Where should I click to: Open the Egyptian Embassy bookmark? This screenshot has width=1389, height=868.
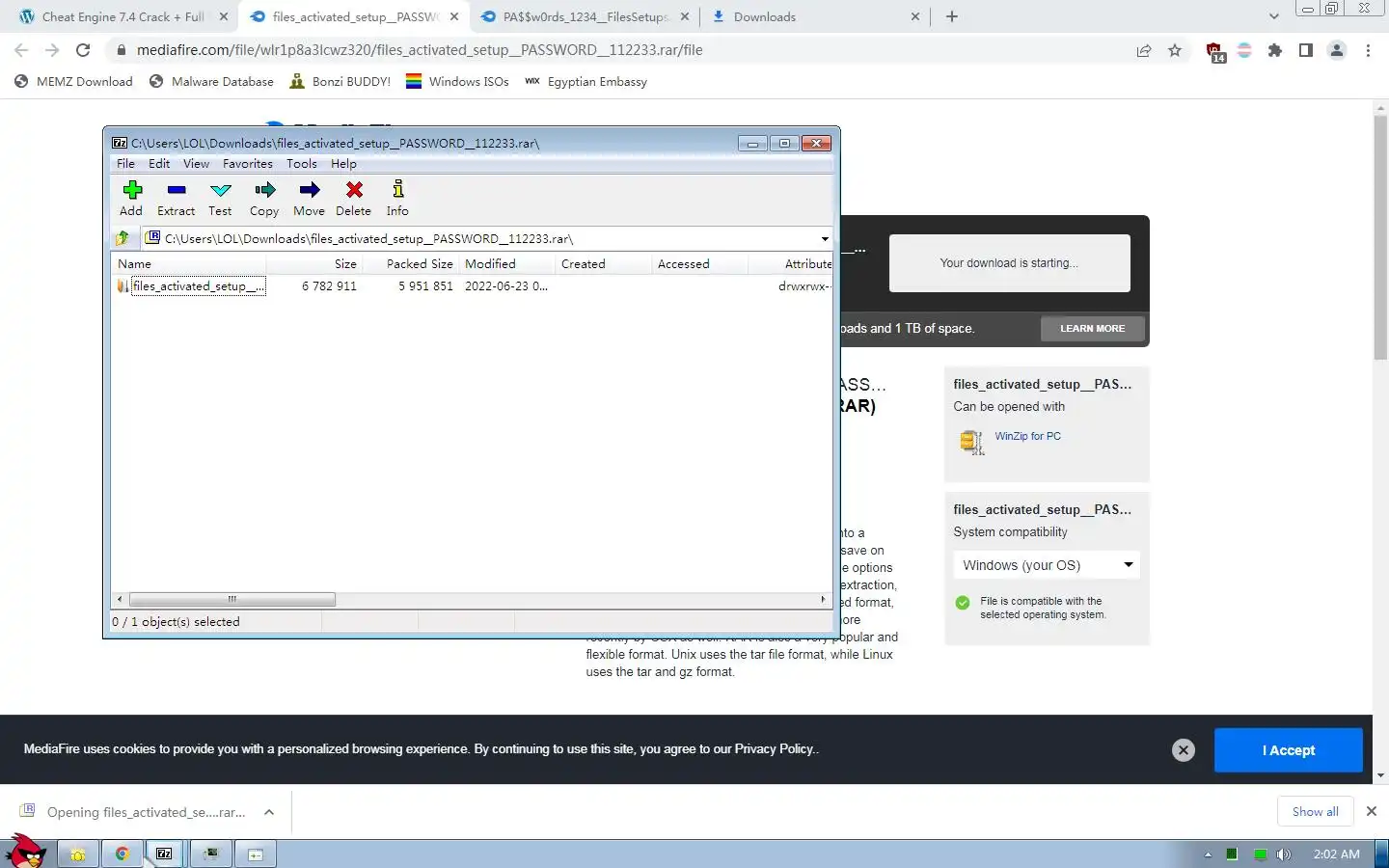[x=586, y=82]
